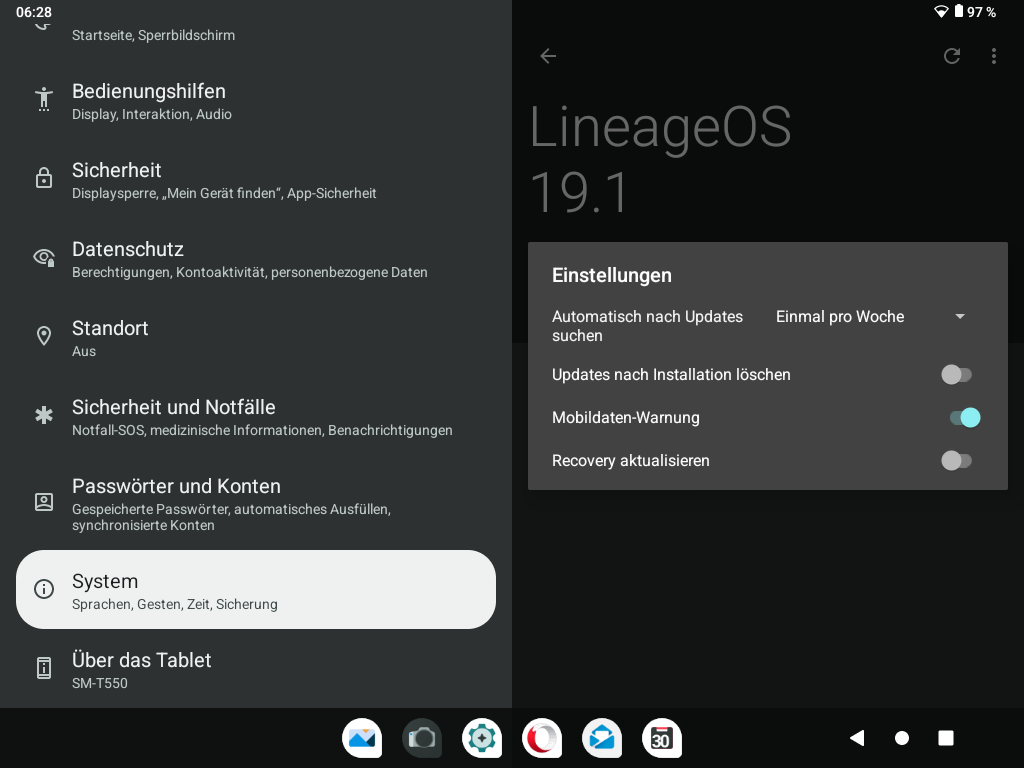Click the dropdown arrow for update frequency
The height and width of the screenshot is (768, 1024).
pos(960,317)
